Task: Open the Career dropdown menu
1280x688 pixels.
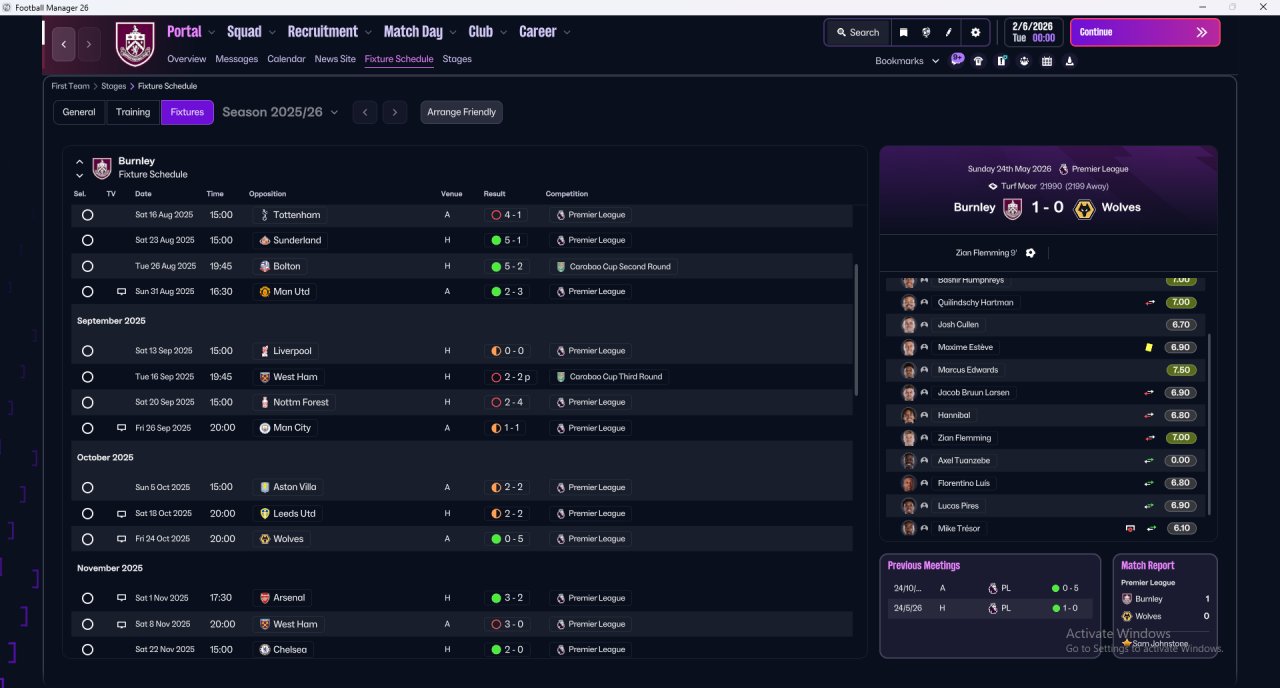Action: click(x=544, y=32)
